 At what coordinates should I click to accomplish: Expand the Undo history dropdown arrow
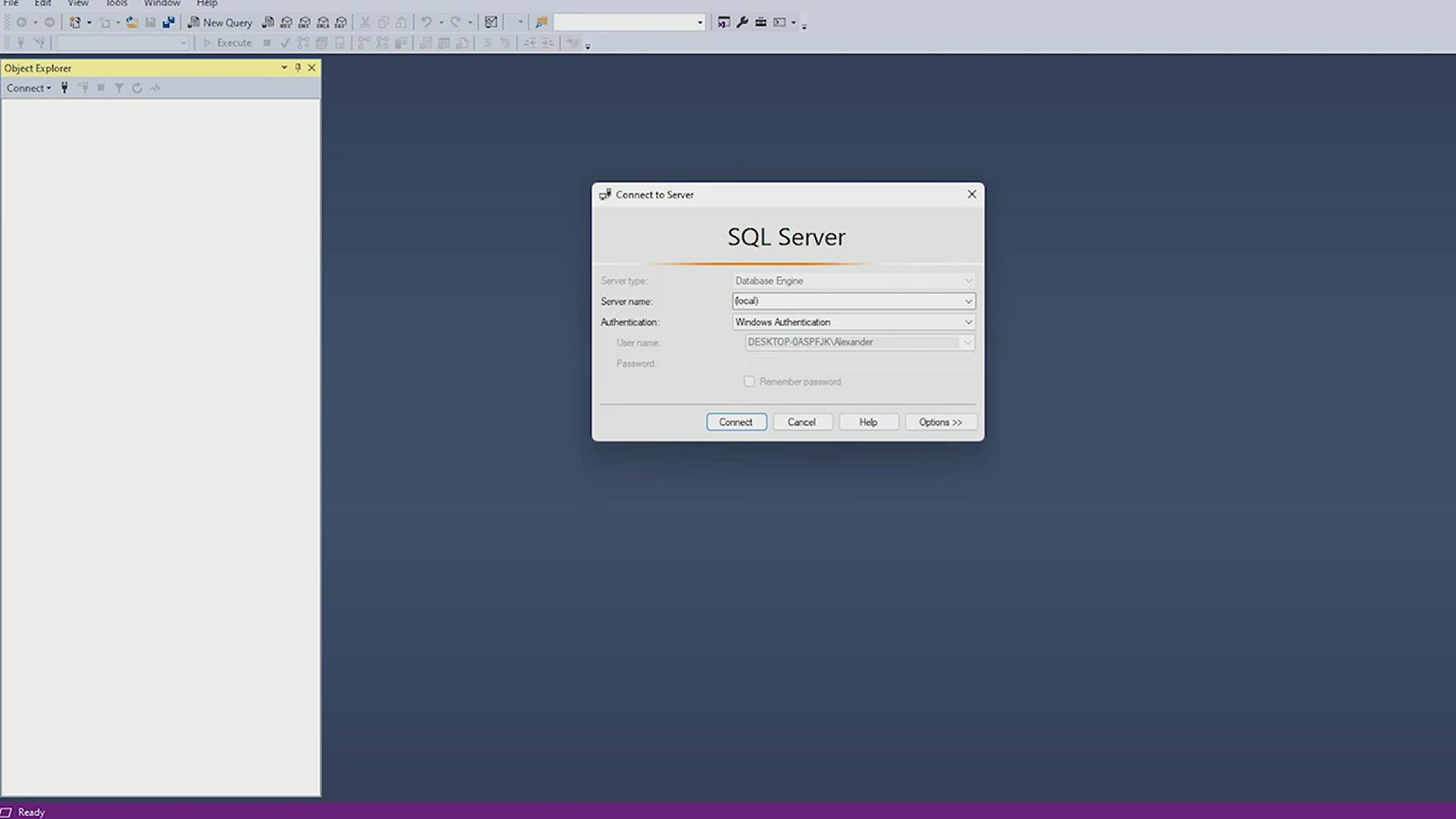coord(441,22)
